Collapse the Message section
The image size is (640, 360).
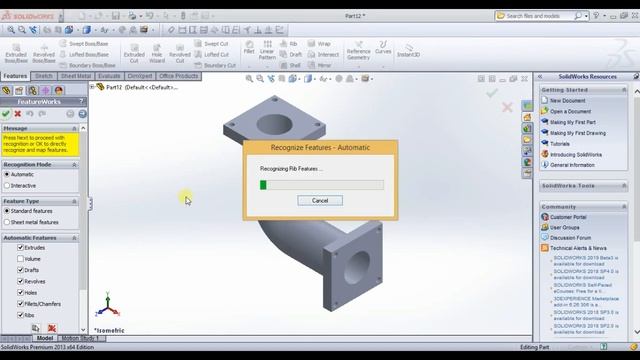coord(74,129)
